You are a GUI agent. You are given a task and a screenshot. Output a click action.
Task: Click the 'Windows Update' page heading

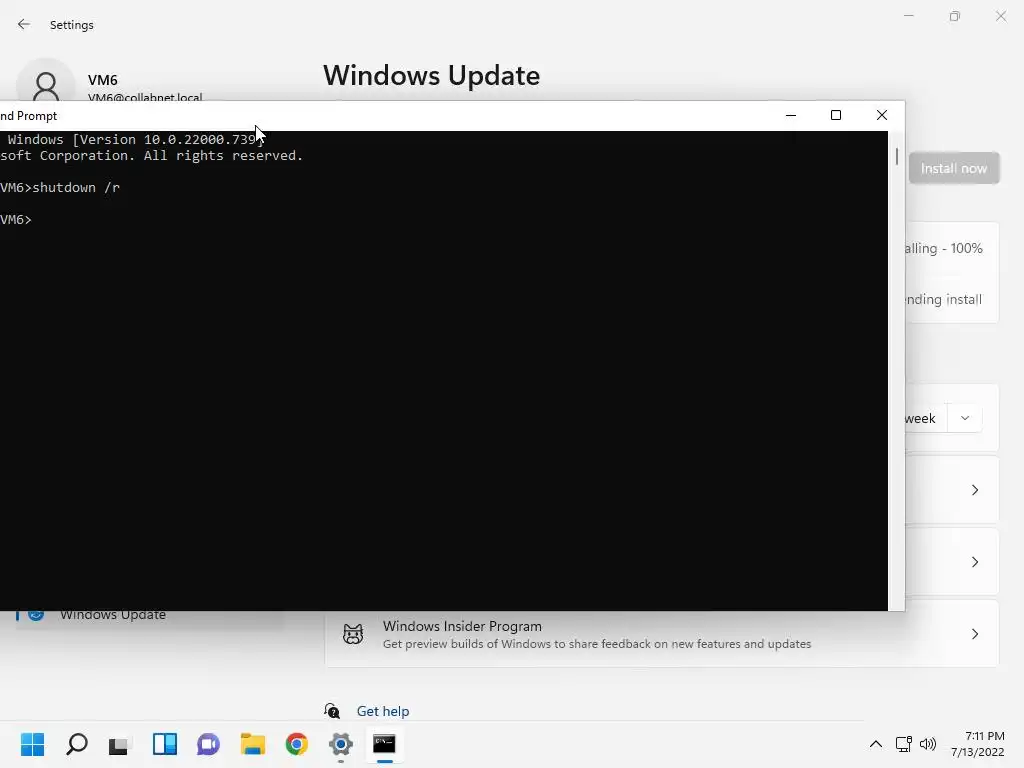coord(431,76)
